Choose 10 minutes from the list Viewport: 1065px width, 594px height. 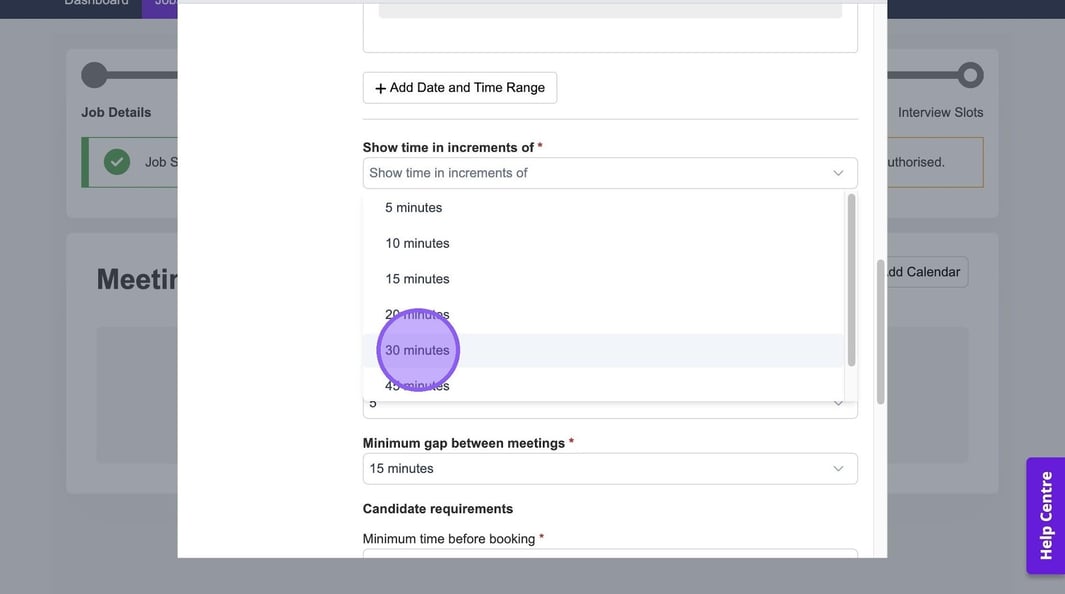tap(417, 244)
